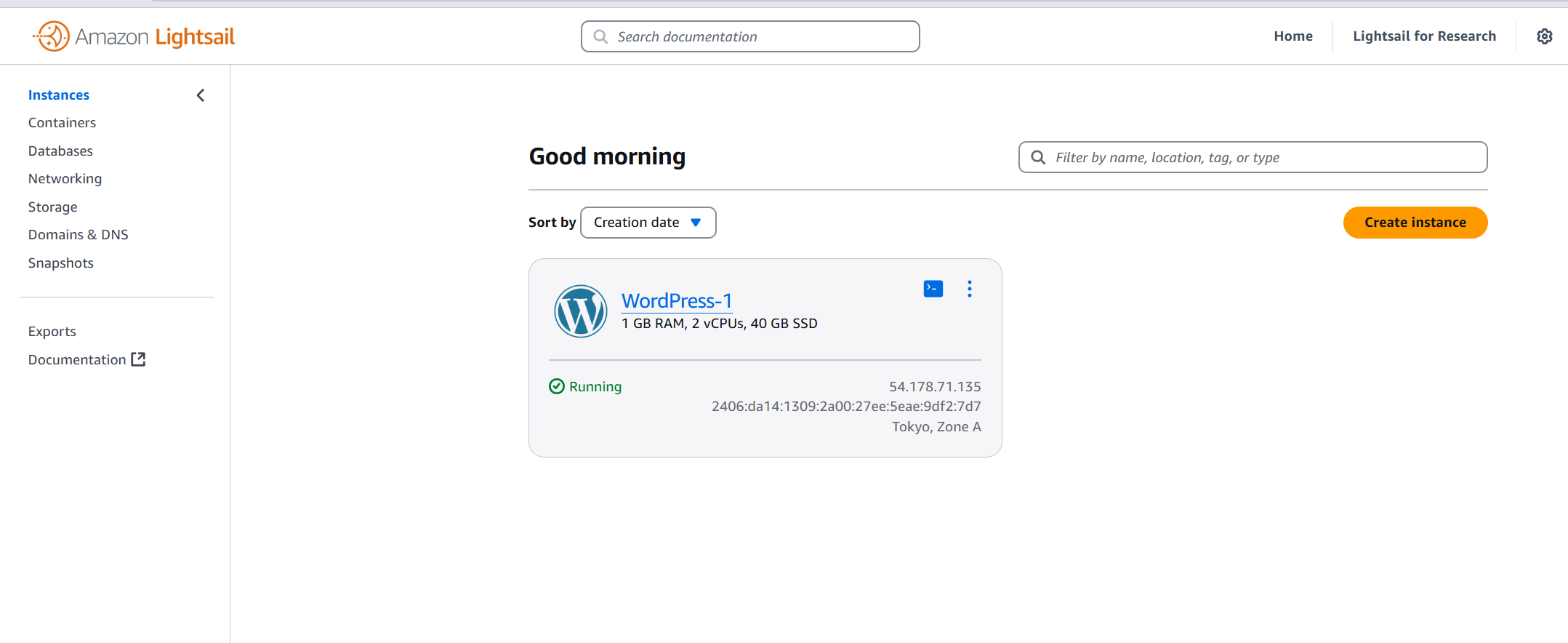
Task: Click the magnifier icon in Search documentation
Action: pos(600,36)
